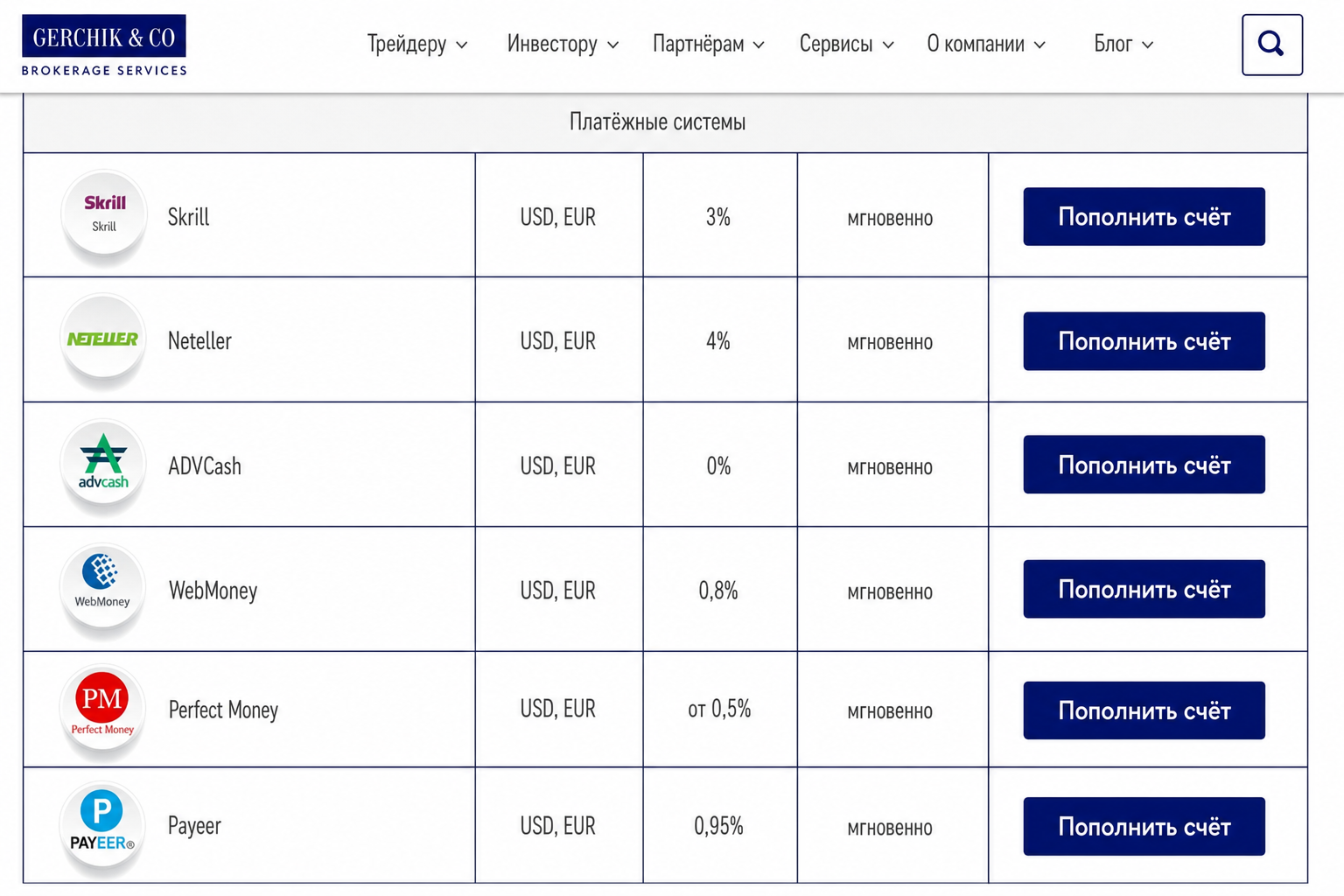
Task: Select the WebMoney name text
Action: point(213,591)
